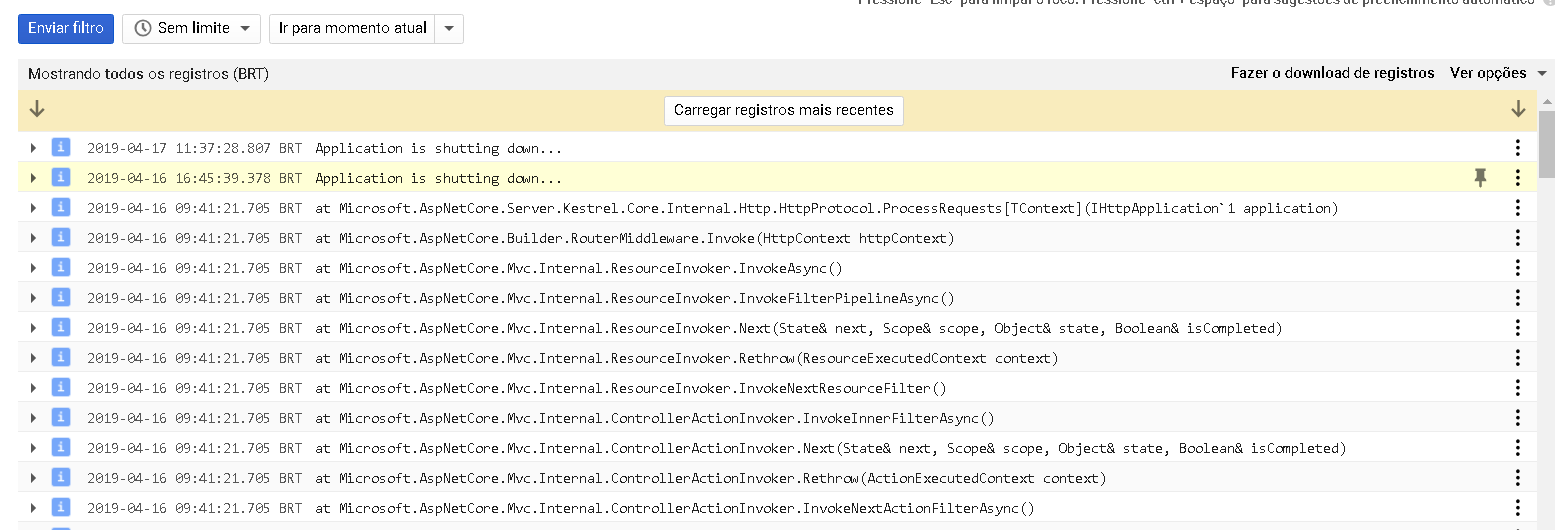
Task: Expand the 16:45:39.378 shutting down log entry
Action: tap(33, 178)
